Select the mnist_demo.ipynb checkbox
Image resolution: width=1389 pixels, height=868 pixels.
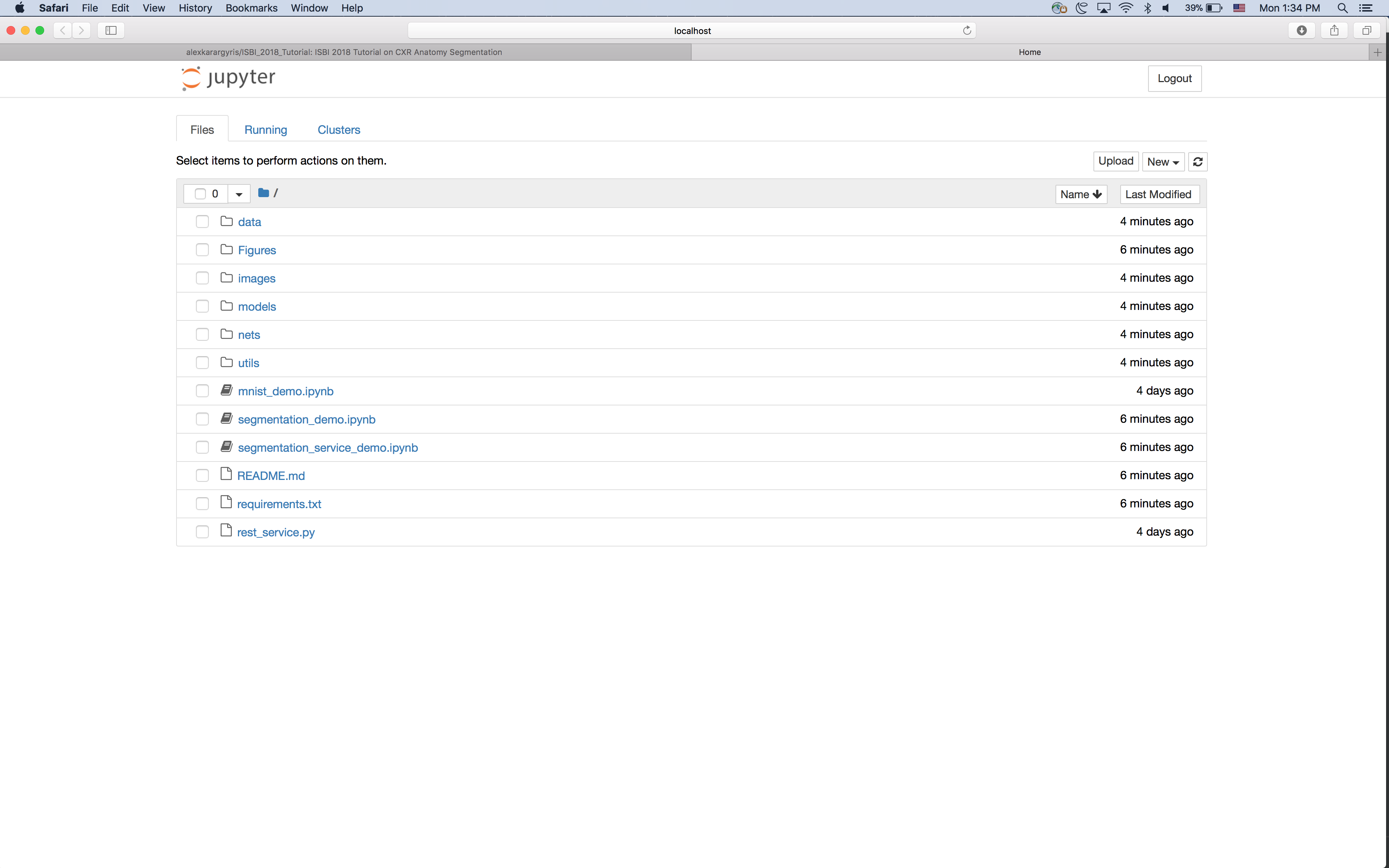pos(202,391)
